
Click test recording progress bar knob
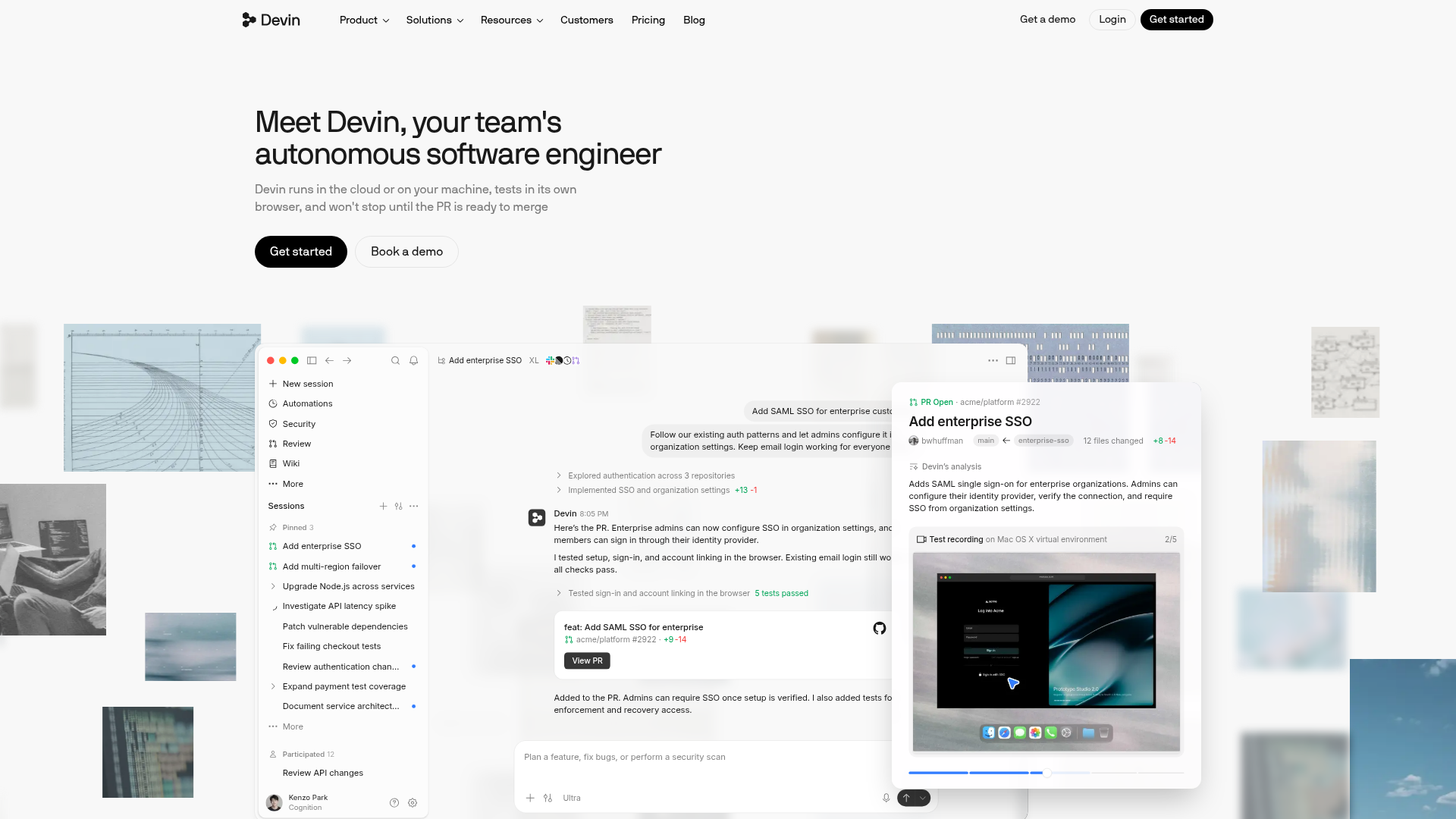click(x=1046, y=773)
